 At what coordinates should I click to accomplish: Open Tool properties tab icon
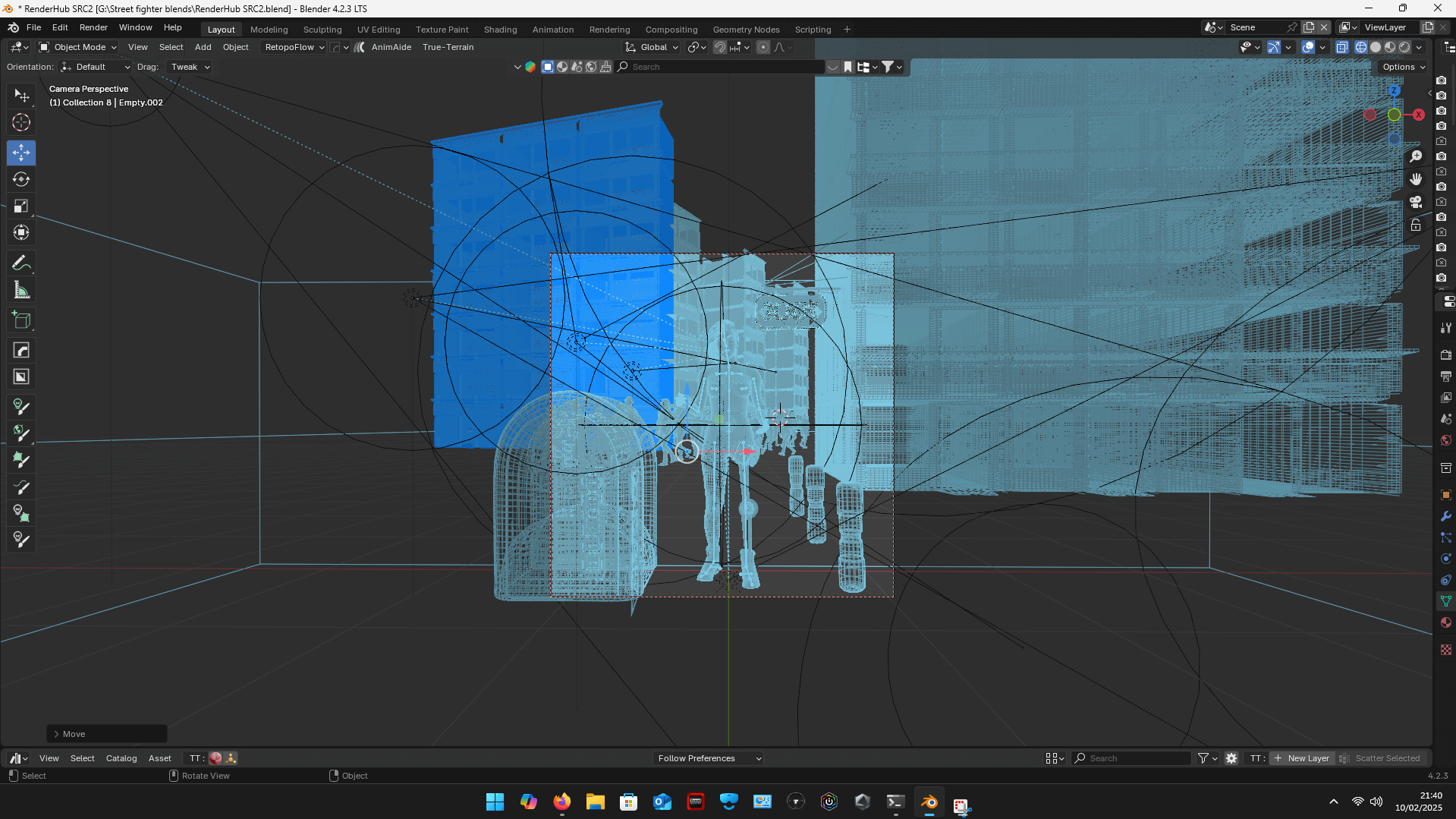click(1446, 328)
